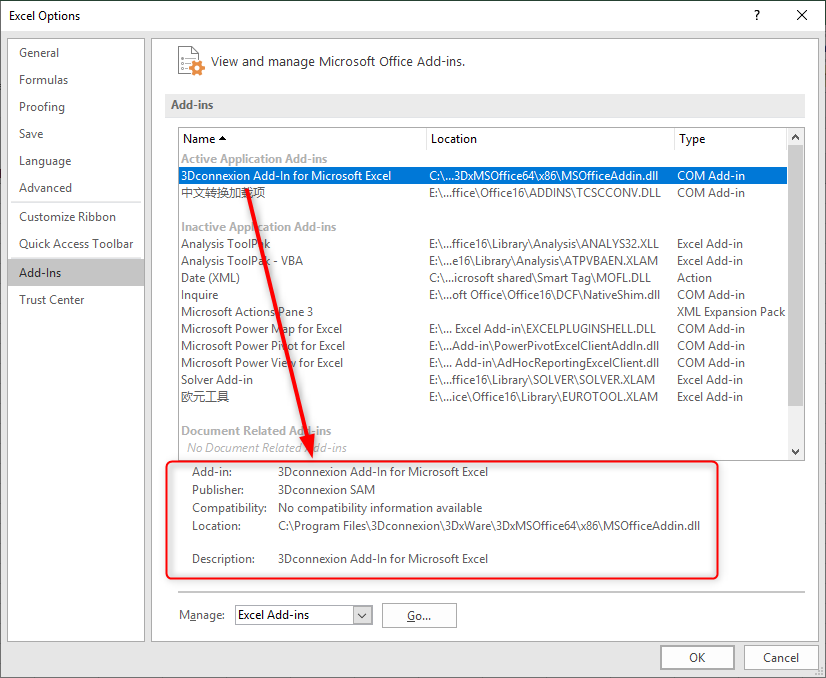Select Microsoft Power Map for Excel row
826x678 pixels.
pos(483,329)
